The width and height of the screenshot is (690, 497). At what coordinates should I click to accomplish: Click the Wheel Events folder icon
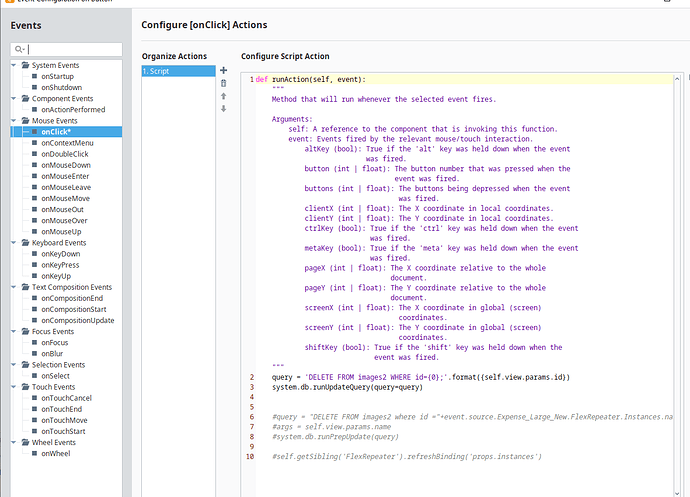click(26, 442)
